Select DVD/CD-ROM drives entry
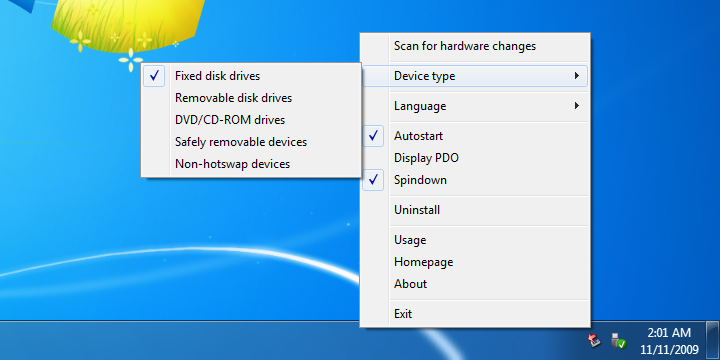 point(251,120)
